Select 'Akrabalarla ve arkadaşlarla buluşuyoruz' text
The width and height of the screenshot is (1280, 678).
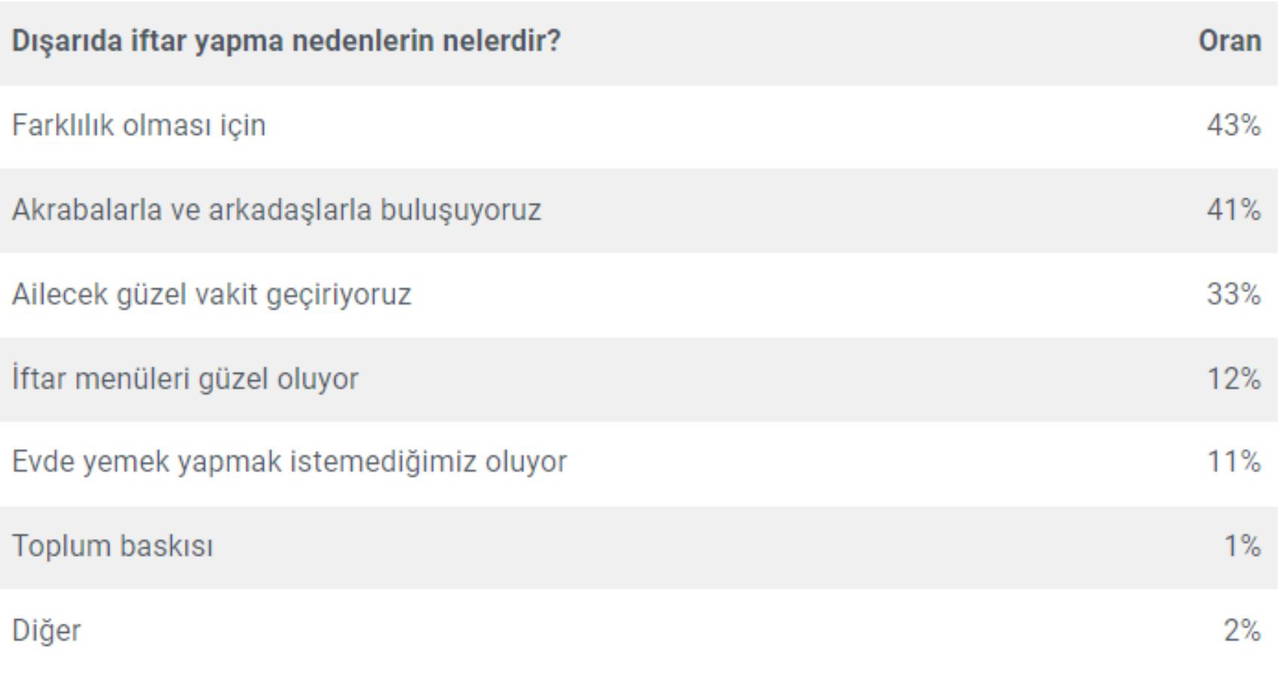click(276, 210)
